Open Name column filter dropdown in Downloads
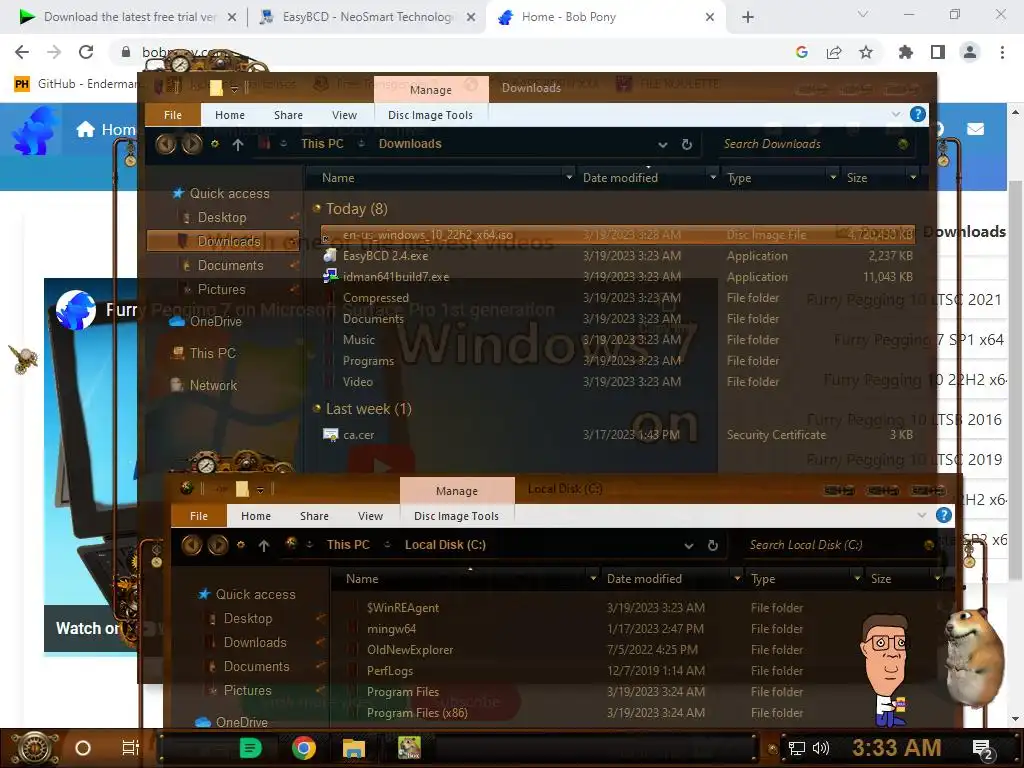The width and height of the screenshot is (1024, 768). [x=569, y=178]
